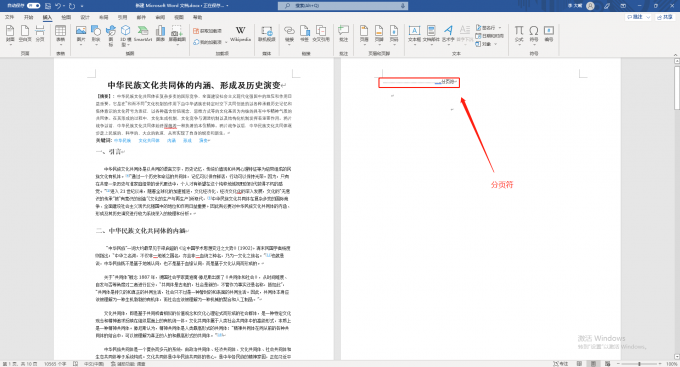680x367 pixels.
Task: Insert a new 批注 (Comment) from the ribbon
Action: 343,34
